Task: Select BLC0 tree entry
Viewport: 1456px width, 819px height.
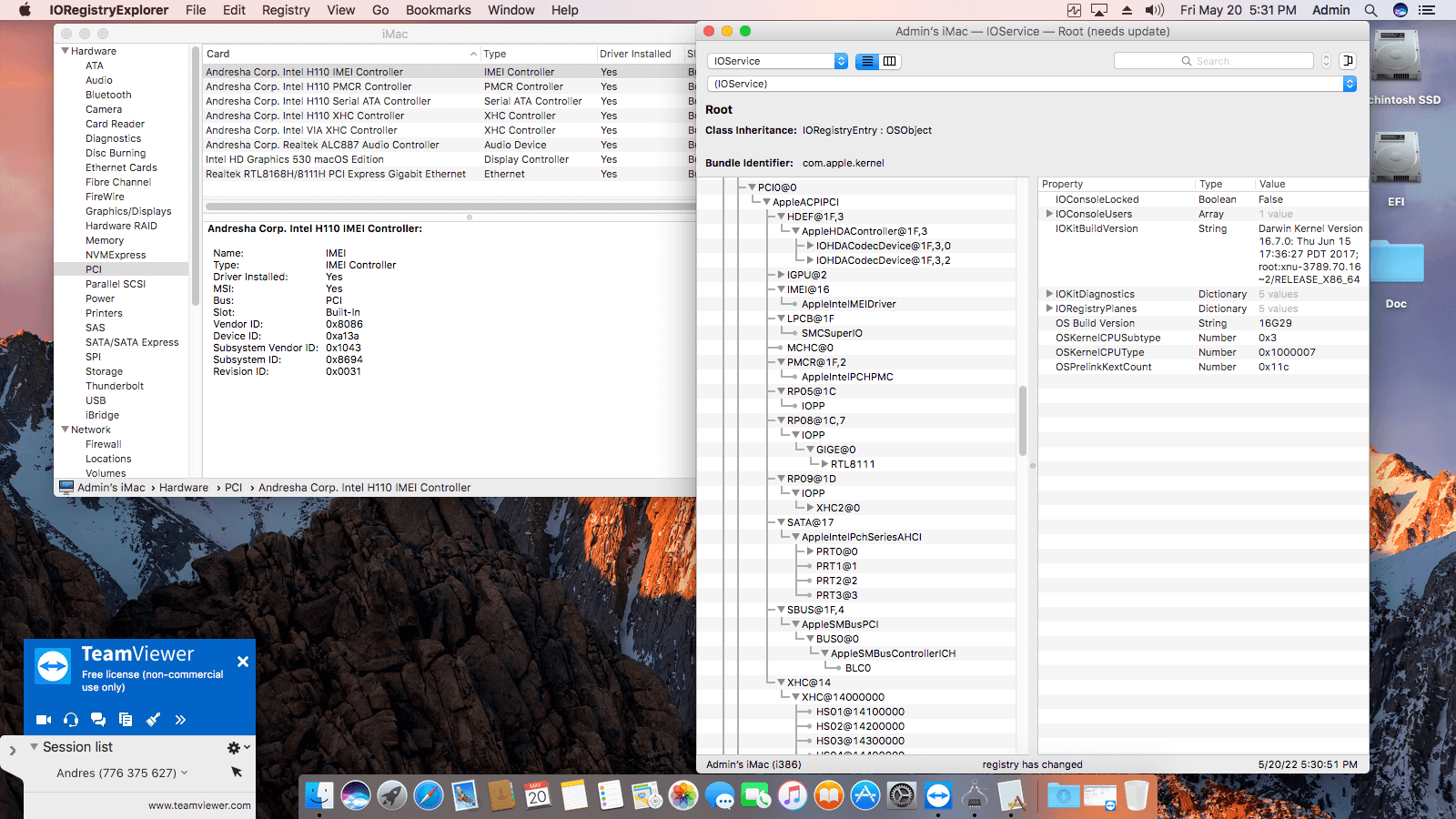Action: [x=858, y=668]
